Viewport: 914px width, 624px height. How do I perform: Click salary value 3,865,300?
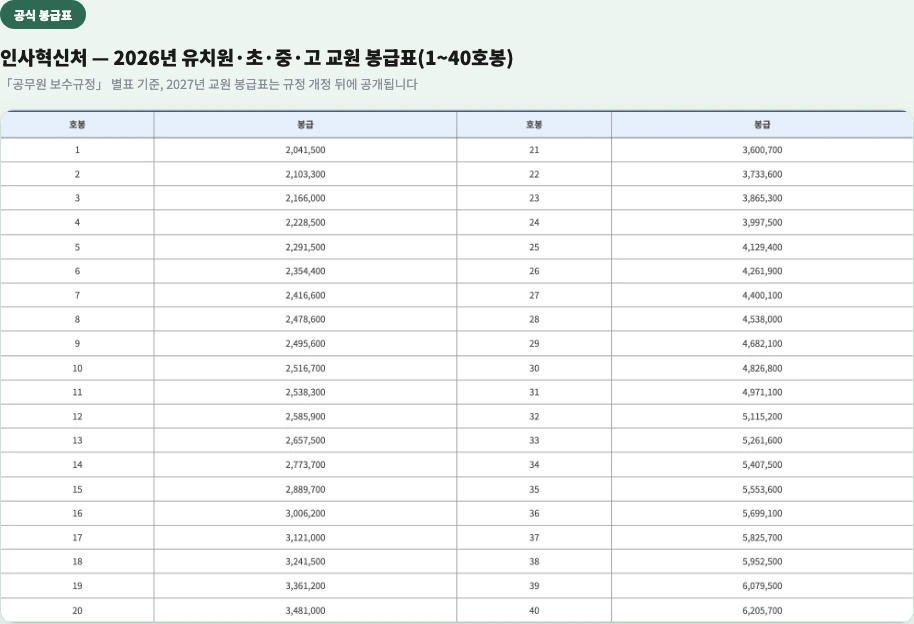pyautogui.click(x=762, y=198)
